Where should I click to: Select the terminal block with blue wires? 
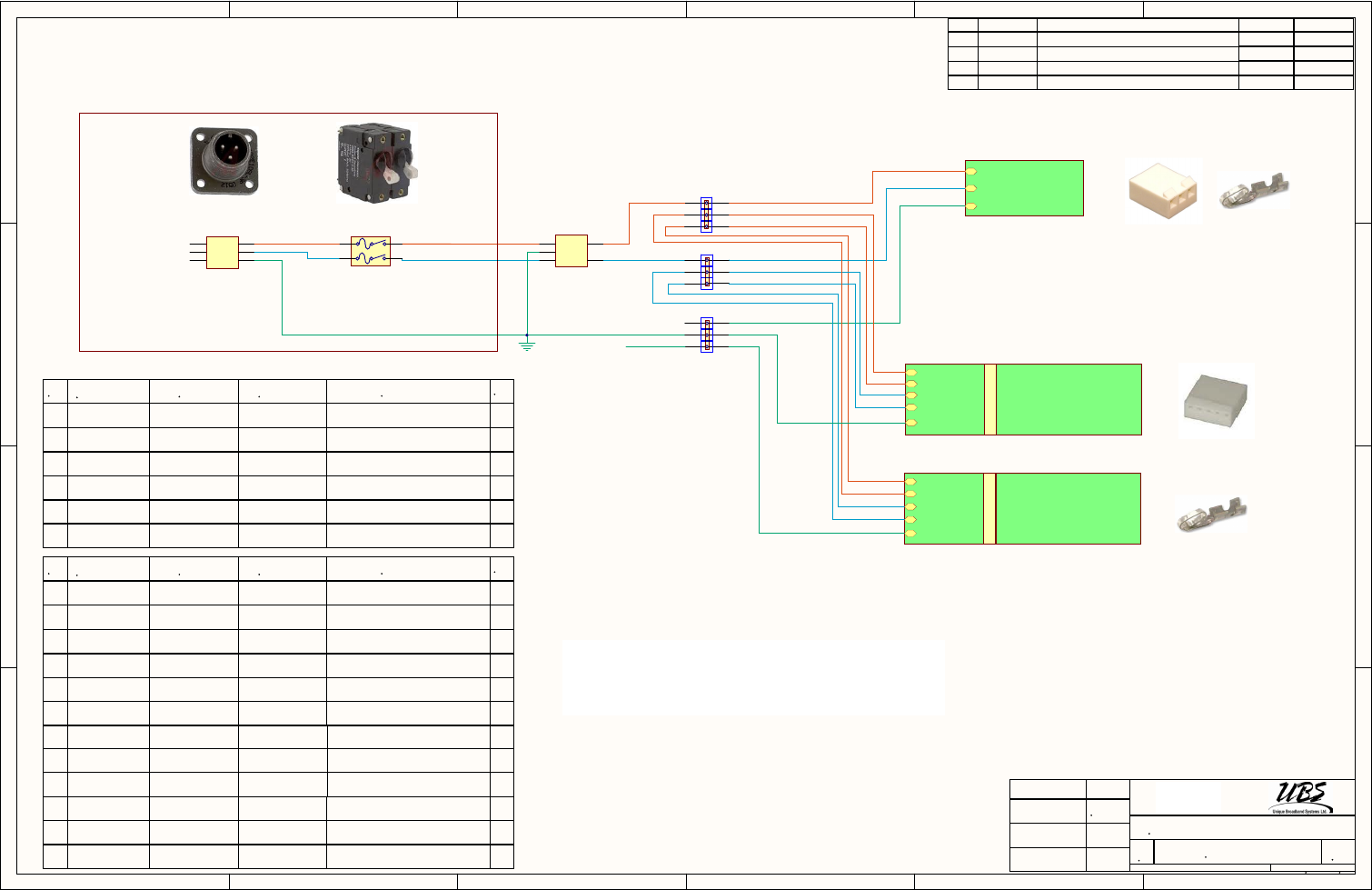click(x=706, y=272)
